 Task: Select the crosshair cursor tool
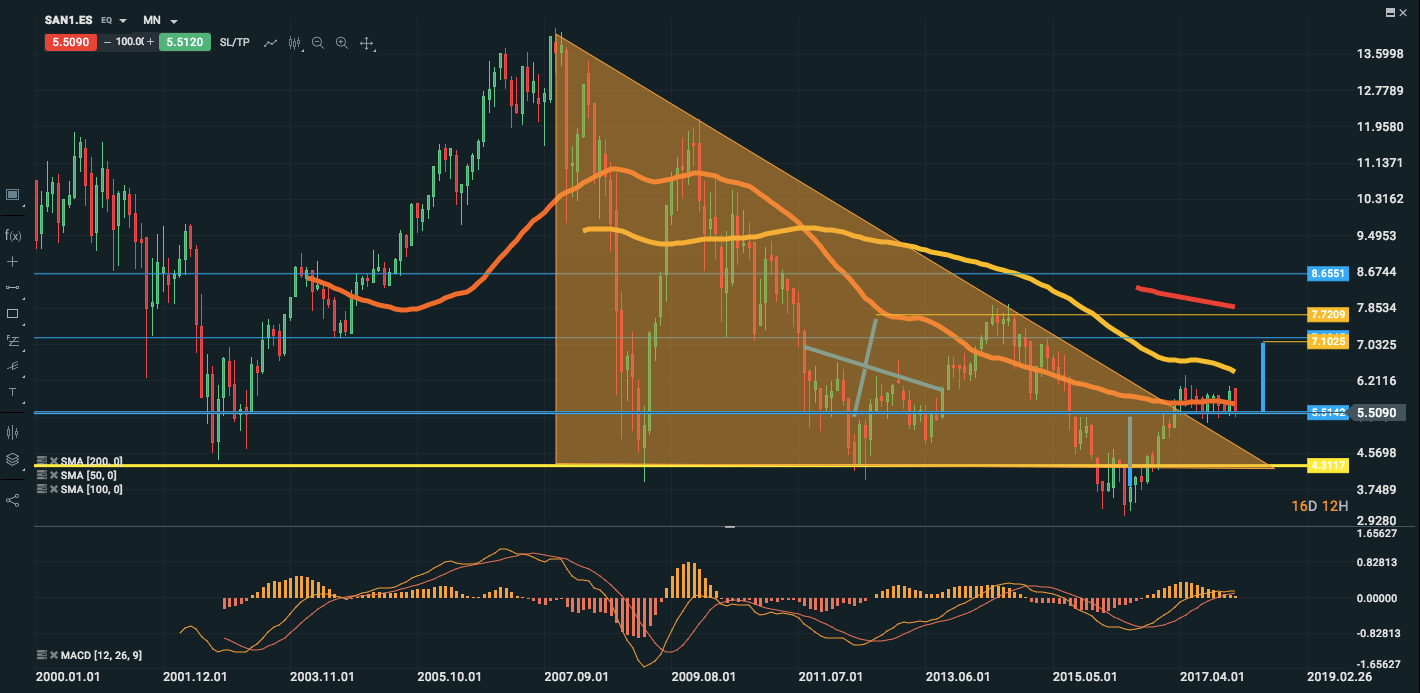coord(13,261)
